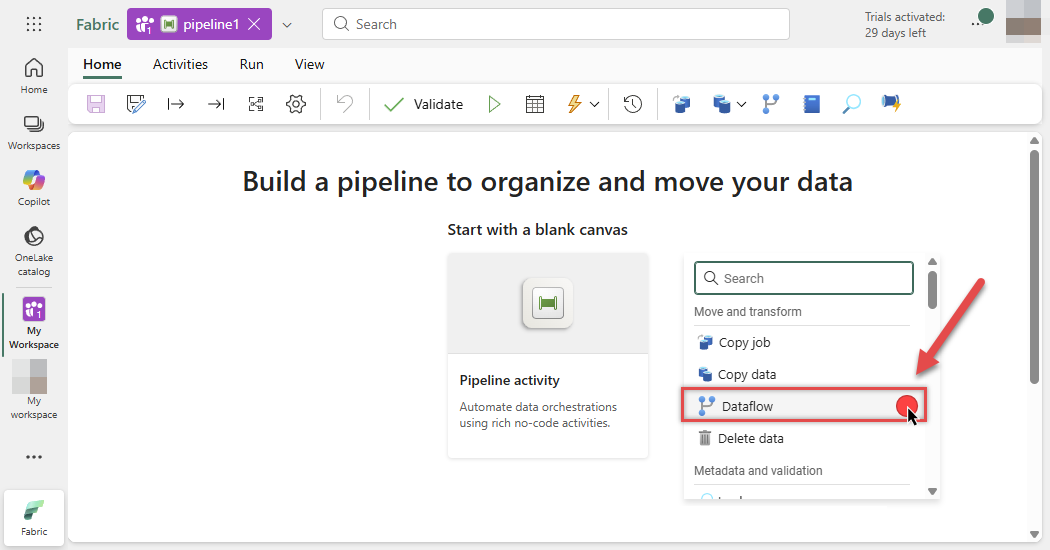1050x550 pixels.
Task: Switch to the Activities tab
Action: pos(180,64)
